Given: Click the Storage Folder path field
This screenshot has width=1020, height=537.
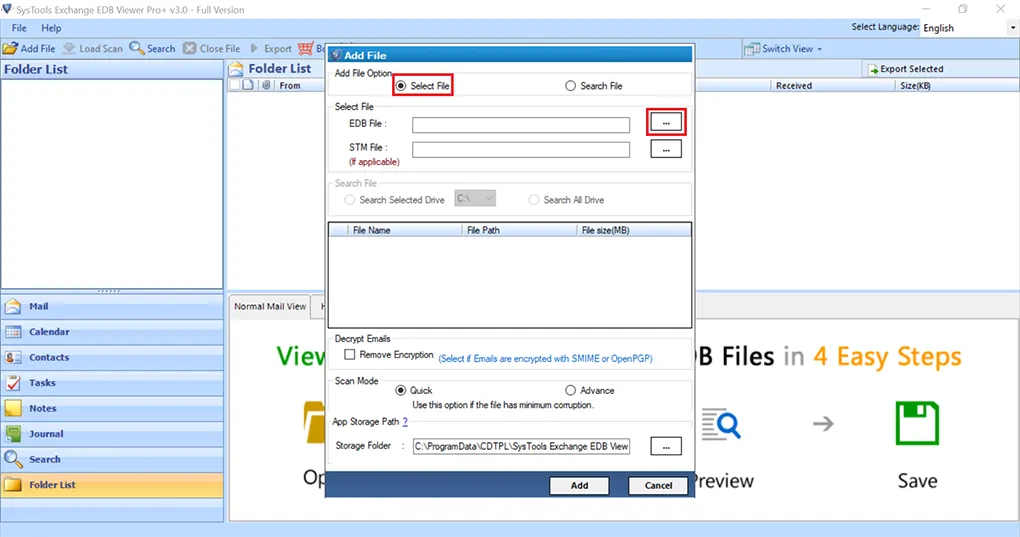Looking at the screenshot, I should coord(521,447).
